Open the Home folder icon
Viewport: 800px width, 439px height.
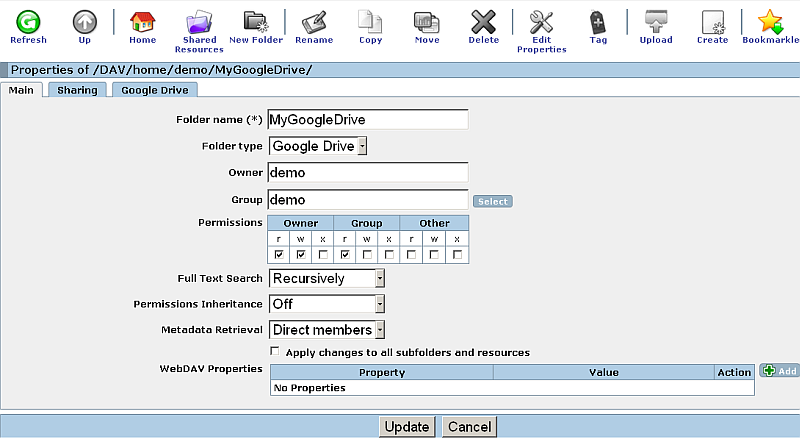tap(142, 22)
